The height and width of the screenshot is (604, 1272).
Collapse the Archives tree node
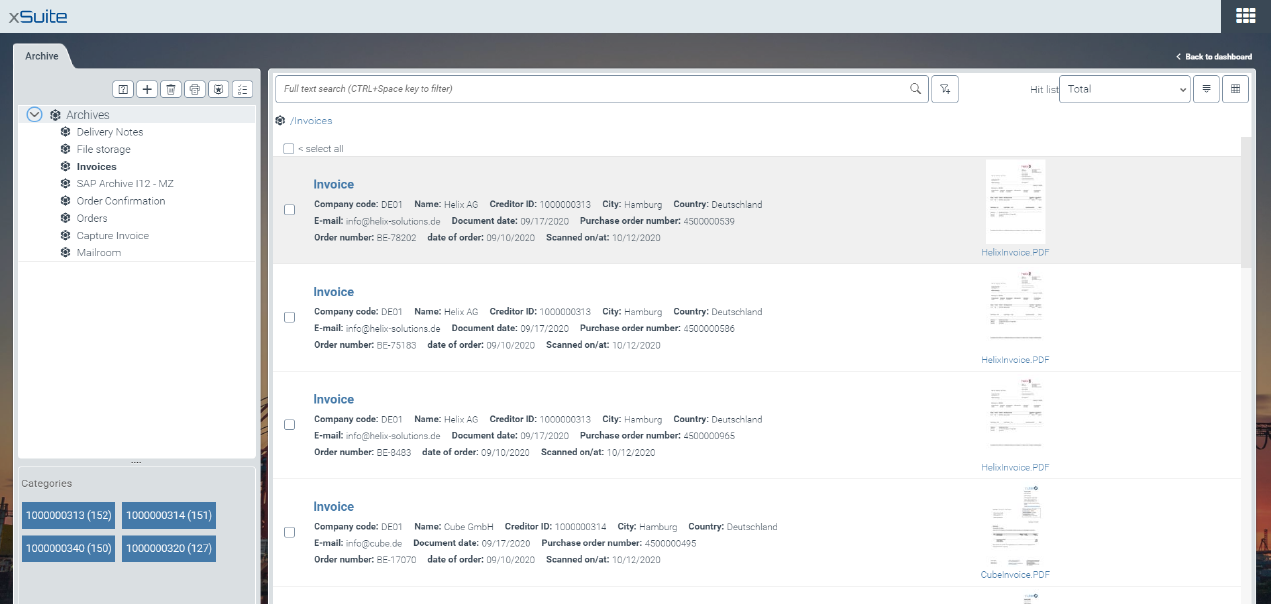[x=34, y=115]
